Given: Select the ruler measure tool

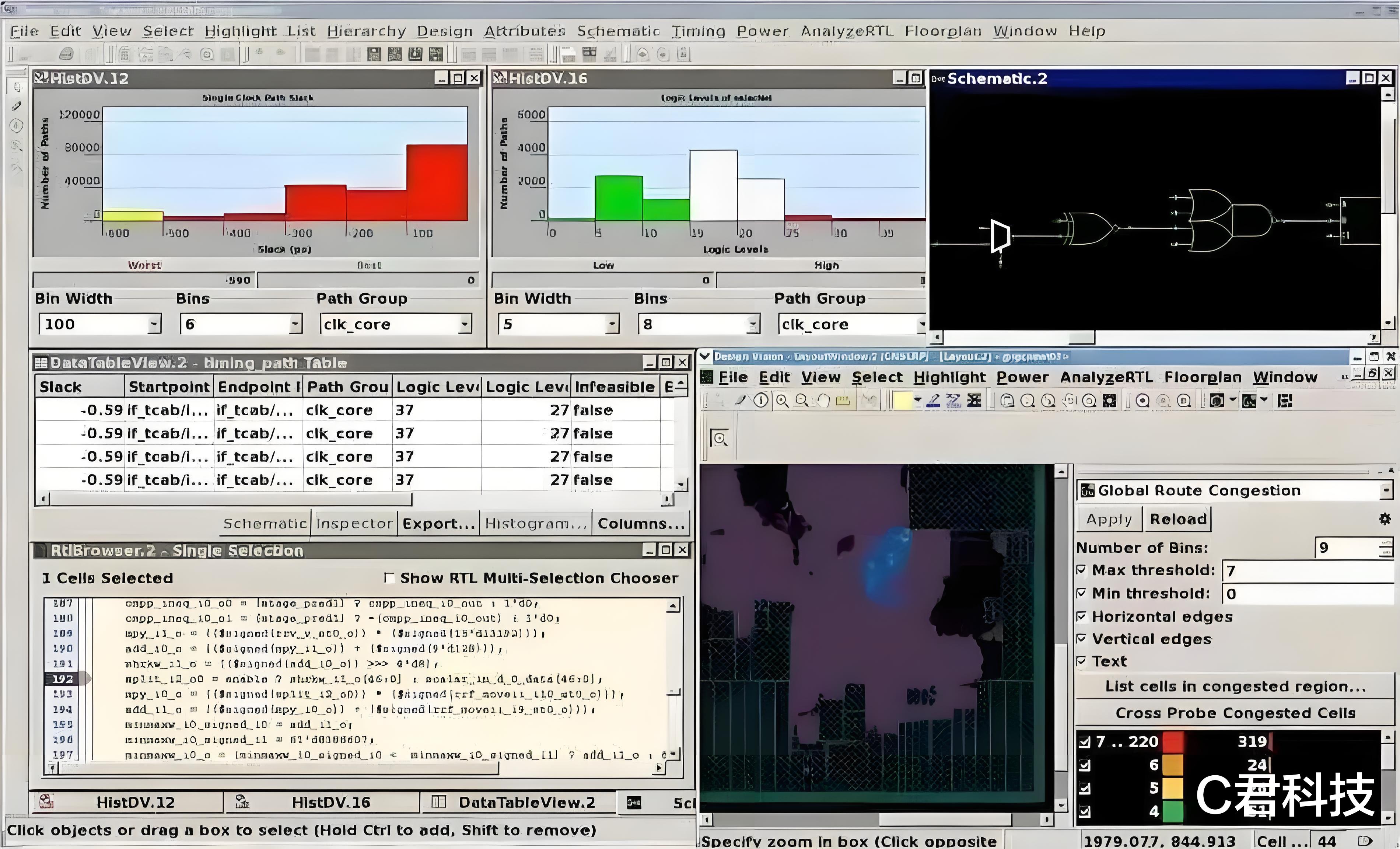Looking at the screenshot, I should (x=843, y=401).
